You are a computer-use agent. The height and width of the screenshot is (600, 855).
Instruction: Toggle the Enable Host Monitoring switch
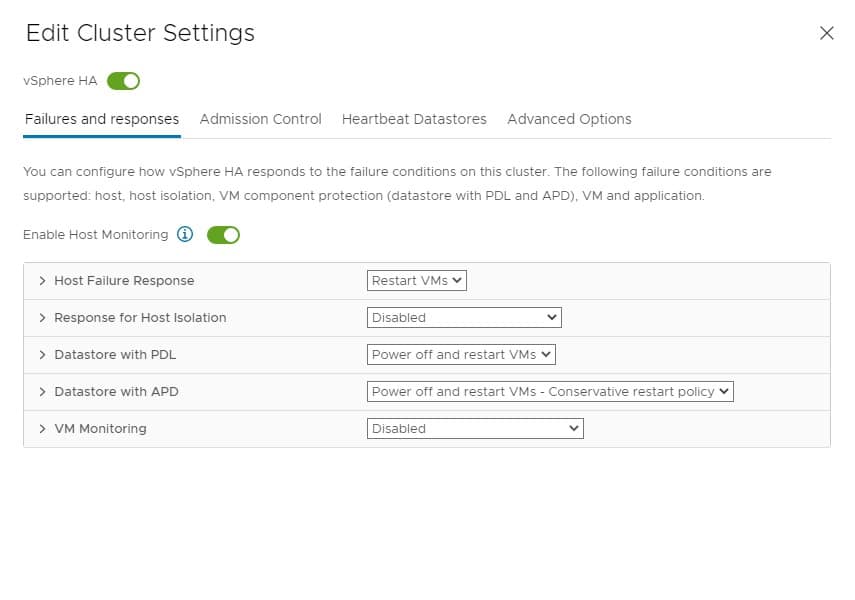[223, 235]
